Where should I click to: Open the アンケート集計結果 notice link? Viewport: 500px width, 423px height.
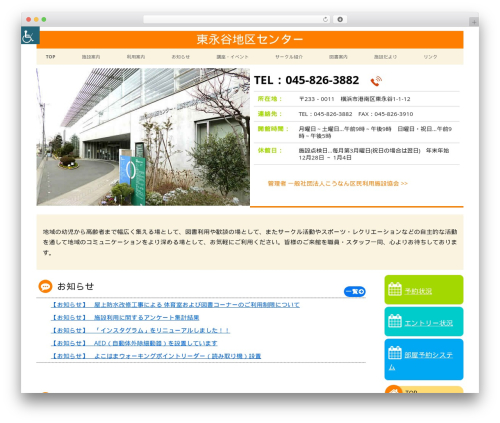pyautogui.click(x=125, y=317)
